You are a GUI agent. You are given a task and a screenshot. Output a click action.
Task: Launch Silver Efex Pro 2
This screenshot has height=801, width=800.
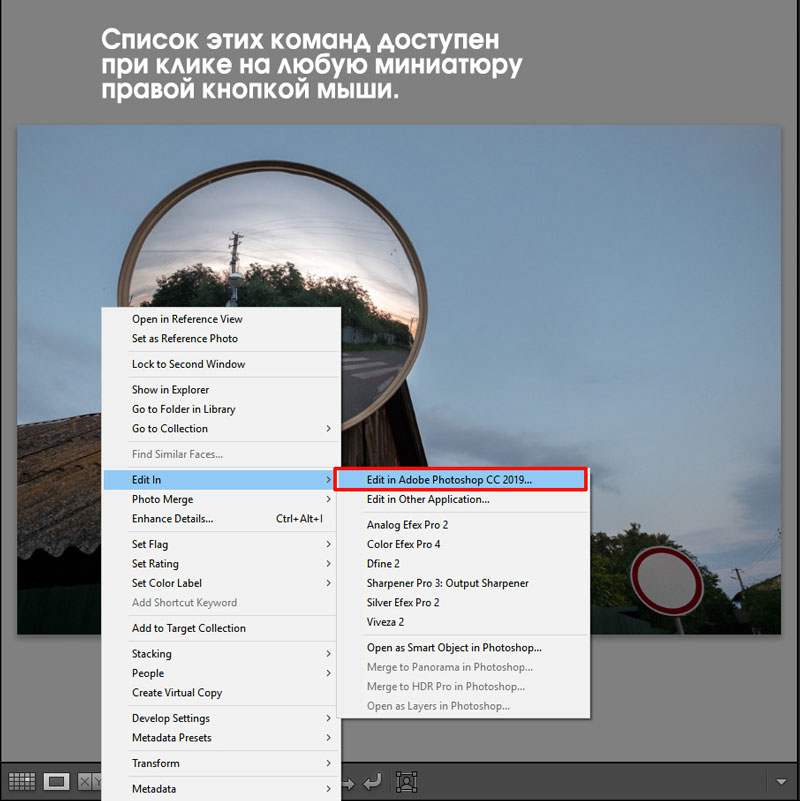pos(463,602)
